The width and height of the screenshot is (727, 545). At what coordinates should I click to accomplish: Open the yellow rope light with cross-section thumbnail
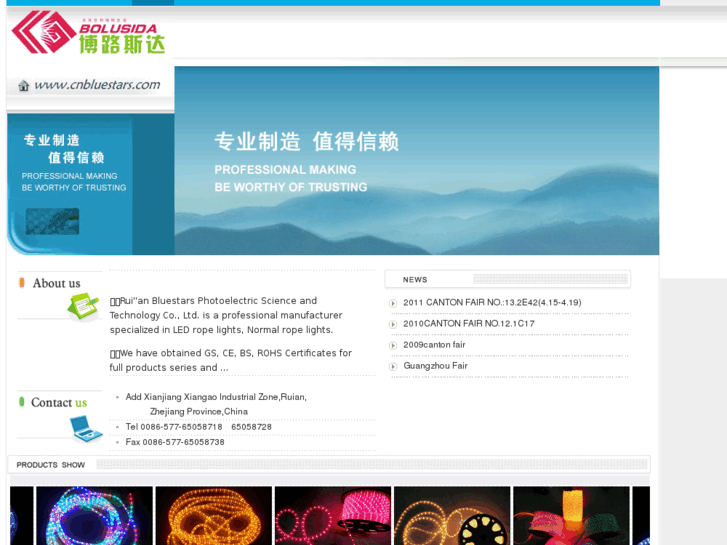pos(452,515)
